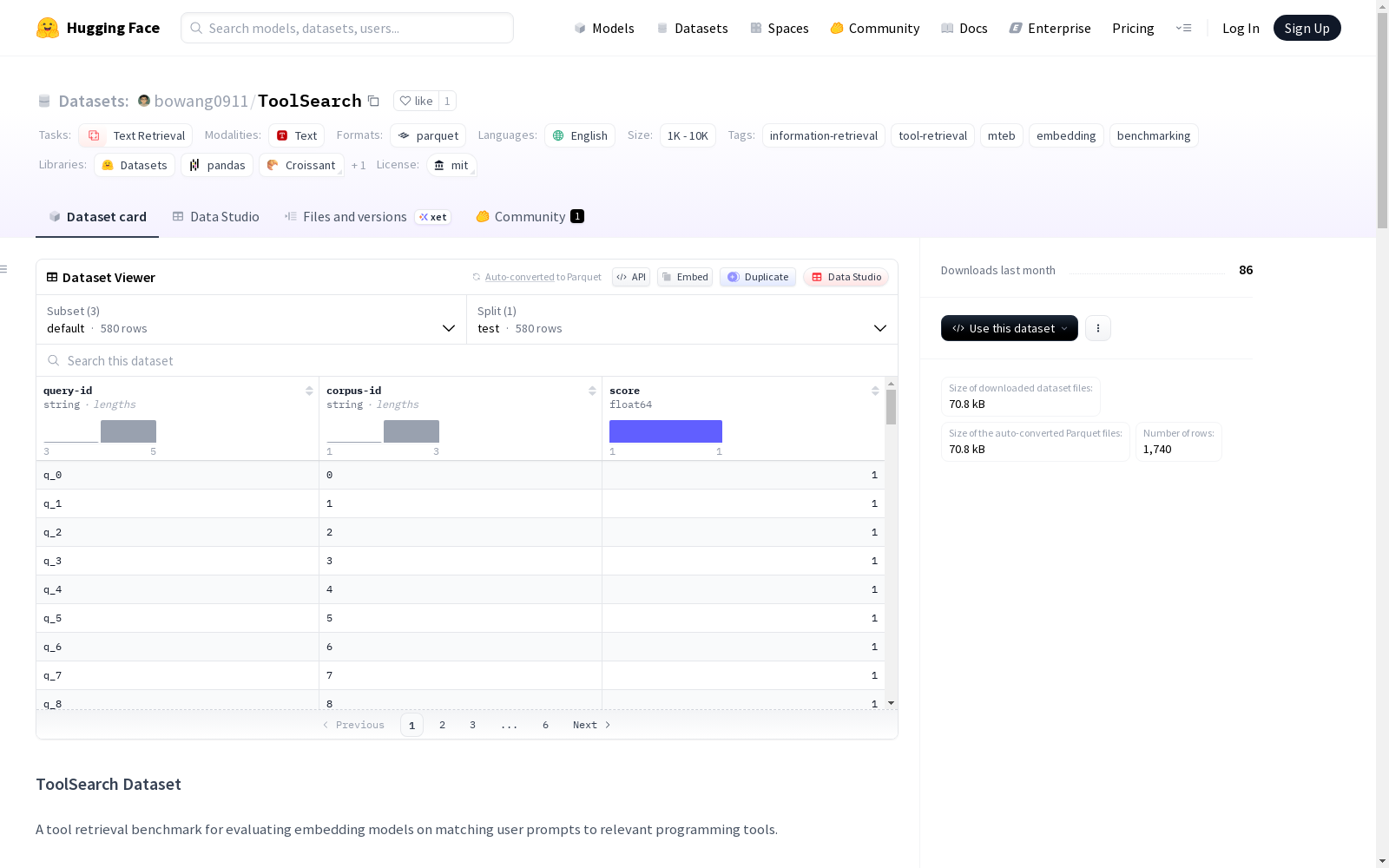The height and width of the screenshot is (868, 1389).
Task: Switch to the Dataset card tab
Action: tap(97, 217)
